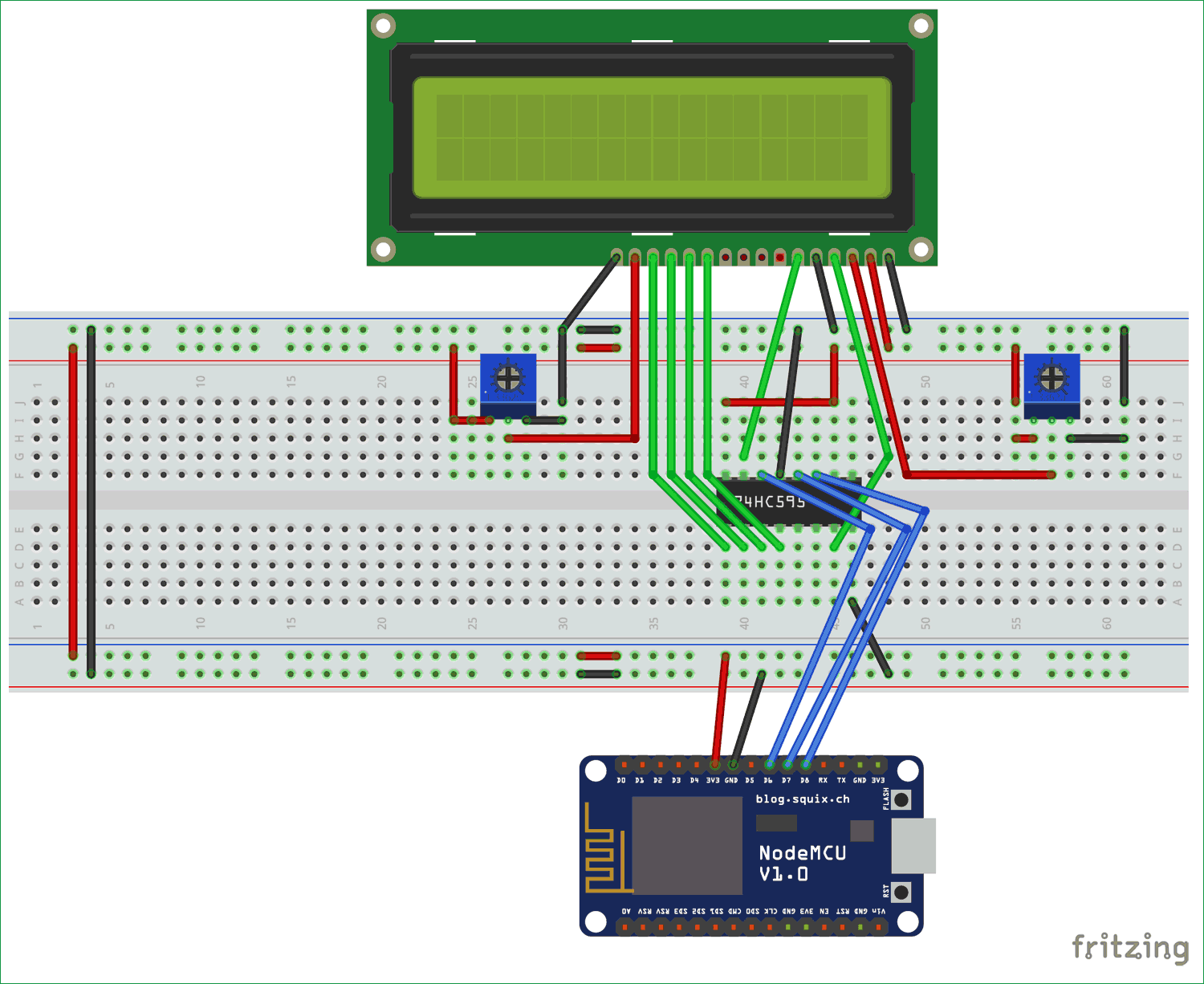Click the Vin pin label on NodeMCU
The image size is (1204, 984).
pyautogui.click(x=879, y=911)
